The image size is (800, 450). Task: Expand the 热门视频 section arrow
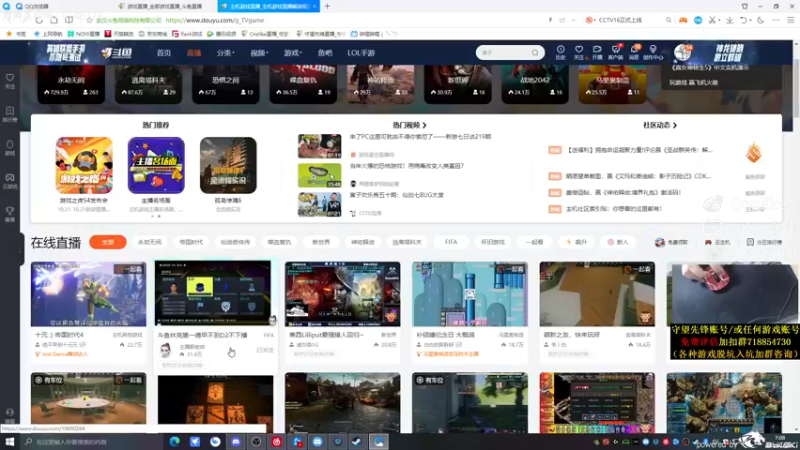pos(424,125)
